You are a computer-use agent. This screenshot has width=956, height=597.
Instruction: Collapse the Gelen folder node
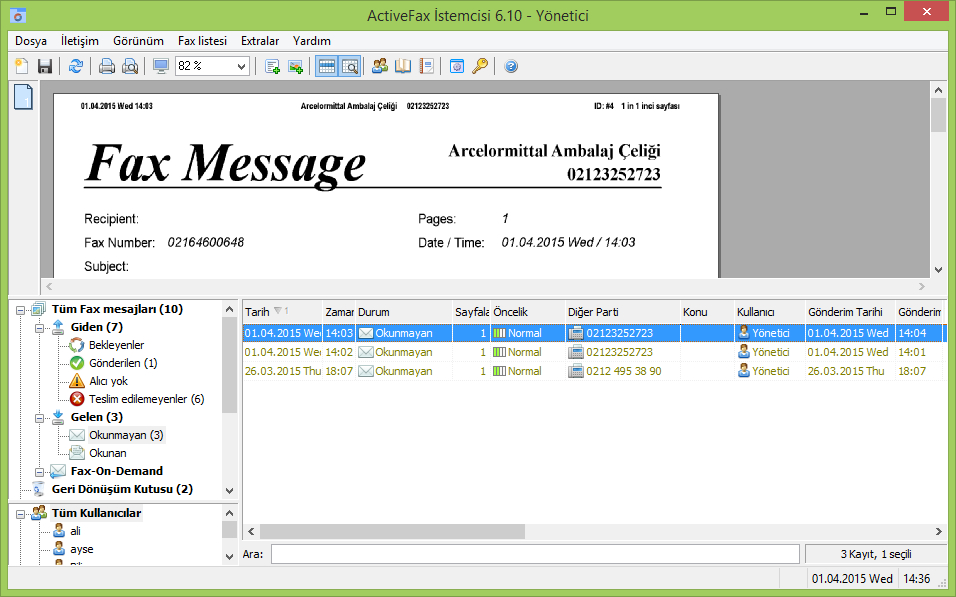click(x=39, y=418)
